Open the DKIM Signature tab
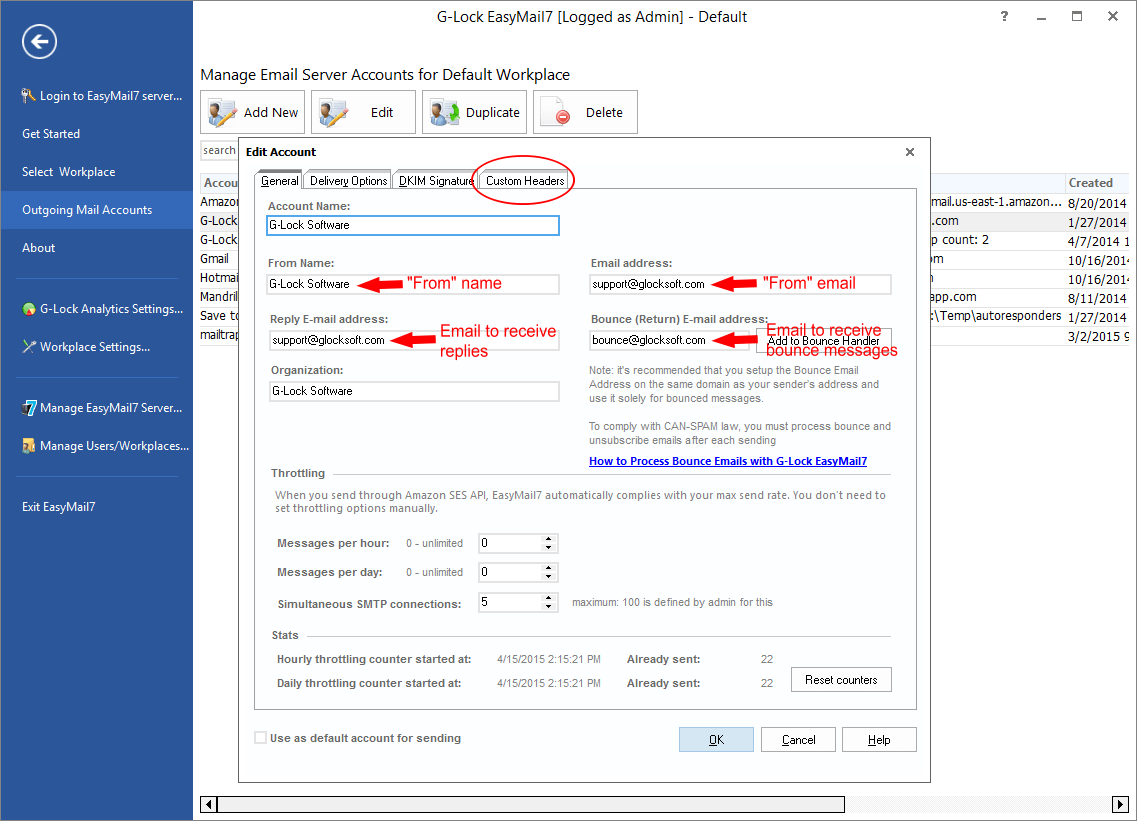Viewport: 1137px width, 821px height. 435,181
